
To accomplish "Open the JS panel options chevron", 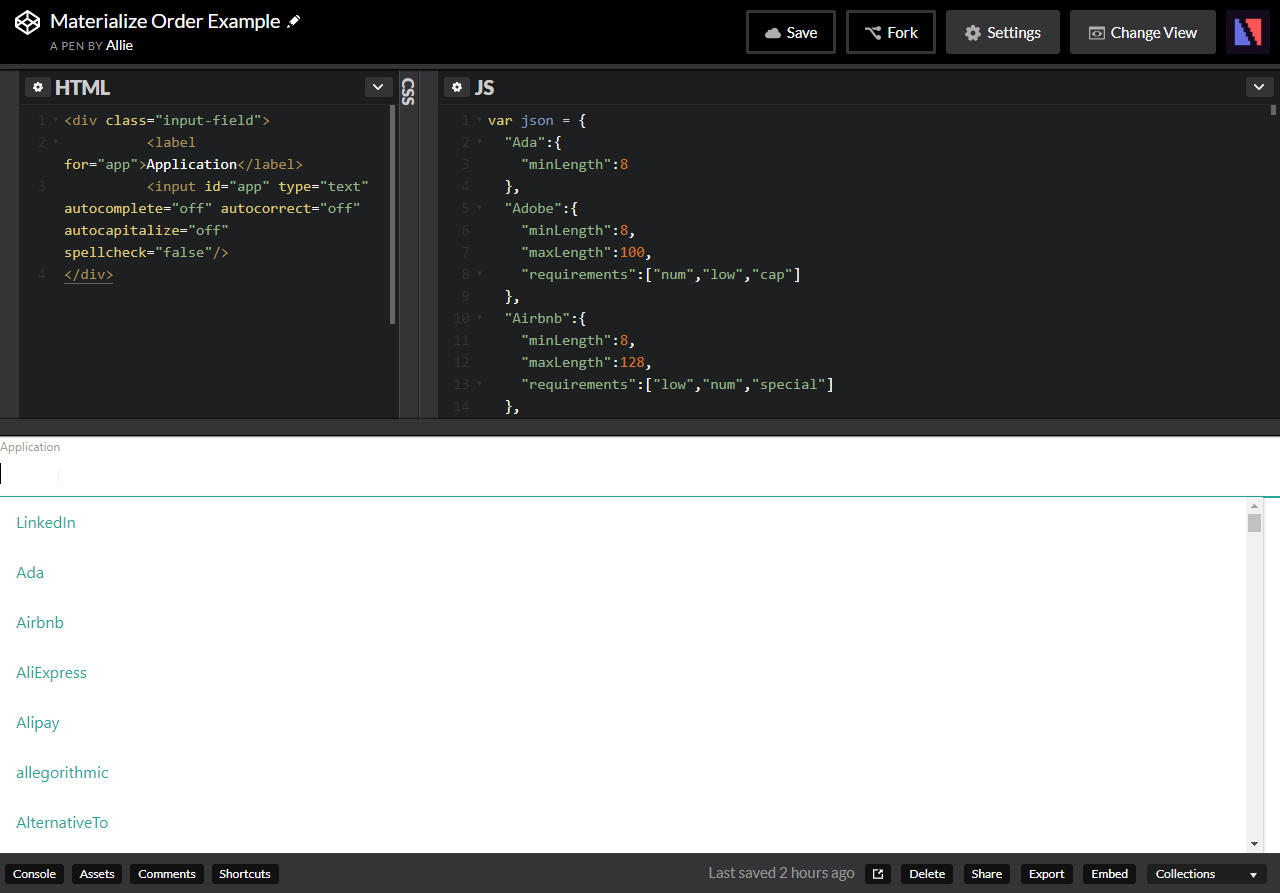I will (1259, 87).
